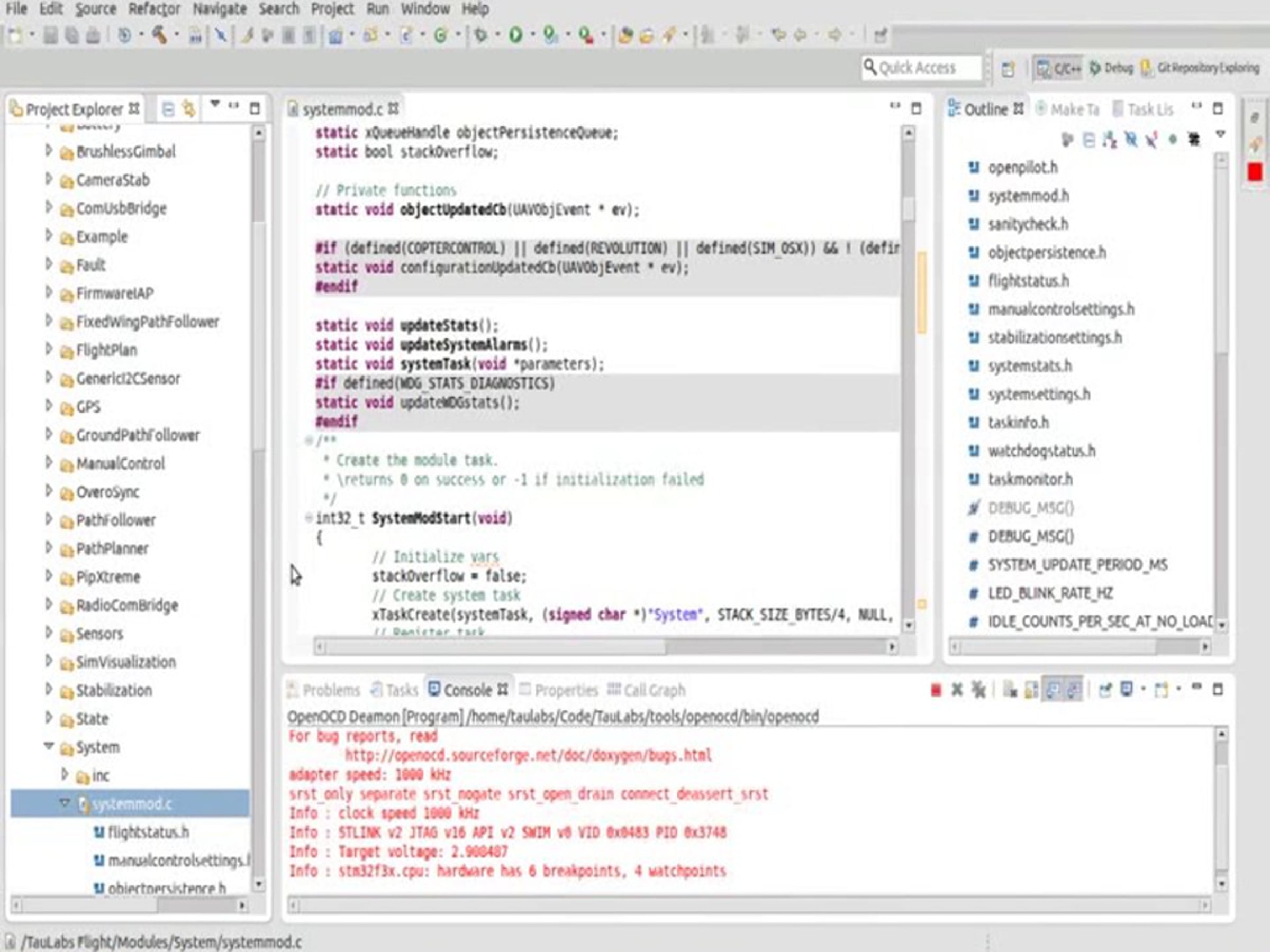Viewport: 1270px width, 952px height.
Task: Toggle Pin Console button
Action: [1105, 690]
